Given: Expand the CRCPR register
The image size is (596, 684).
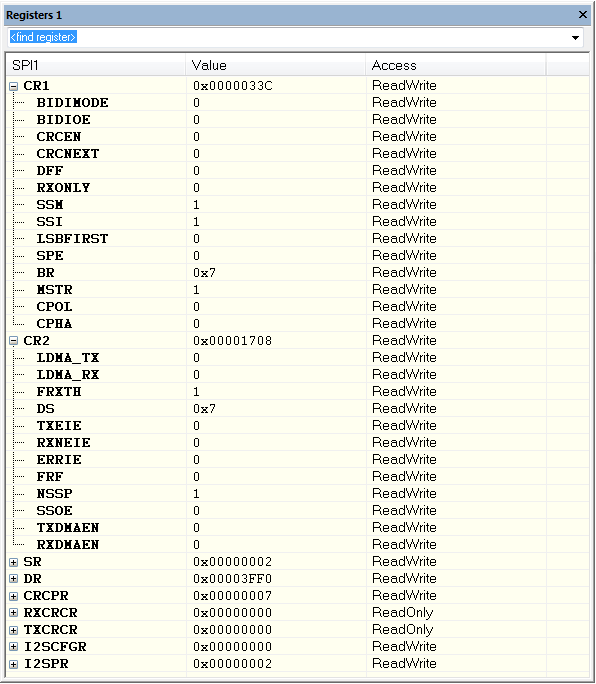Looking at the screenshot, I should click(14, 596).
